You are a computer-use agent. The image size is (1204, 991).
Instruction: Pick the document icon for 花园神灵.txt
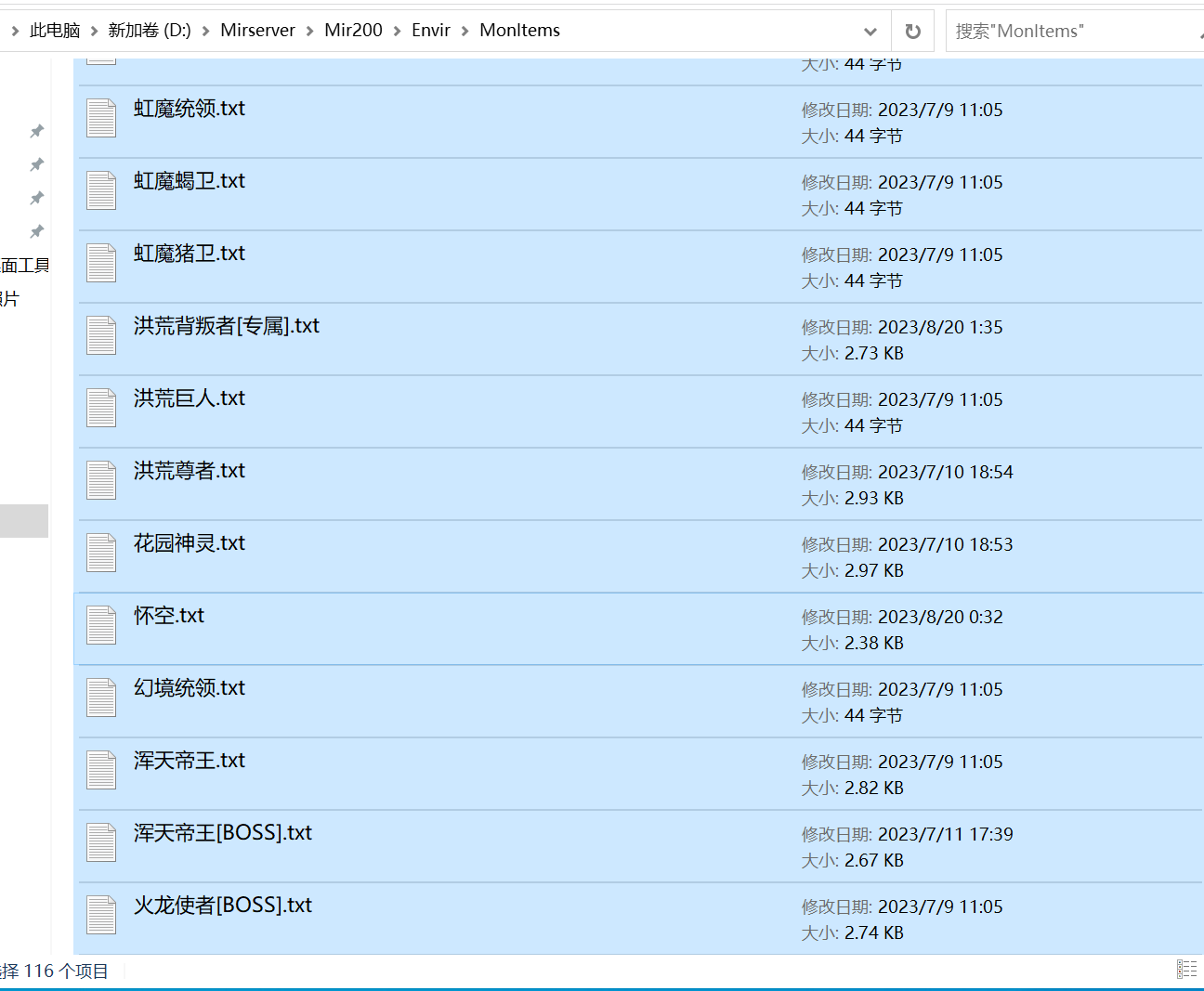101,553
